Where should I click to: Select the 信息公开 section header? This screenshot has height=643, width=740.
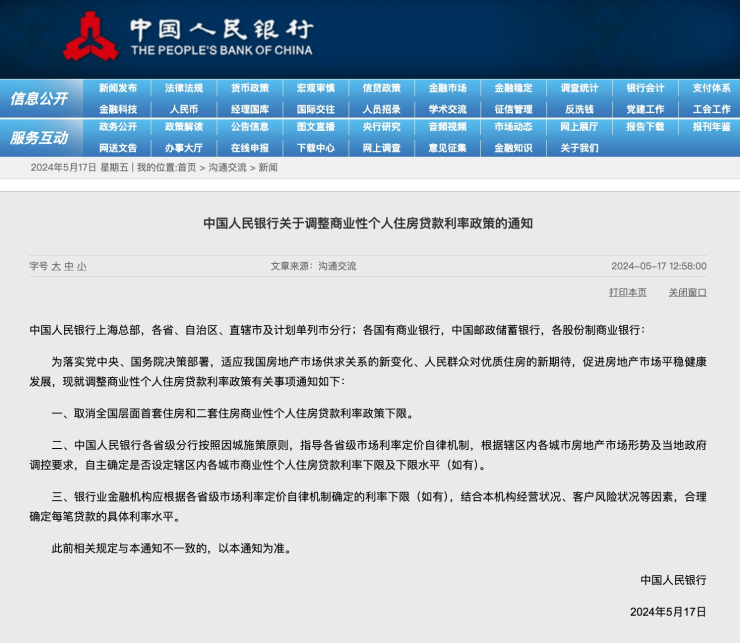39,99
